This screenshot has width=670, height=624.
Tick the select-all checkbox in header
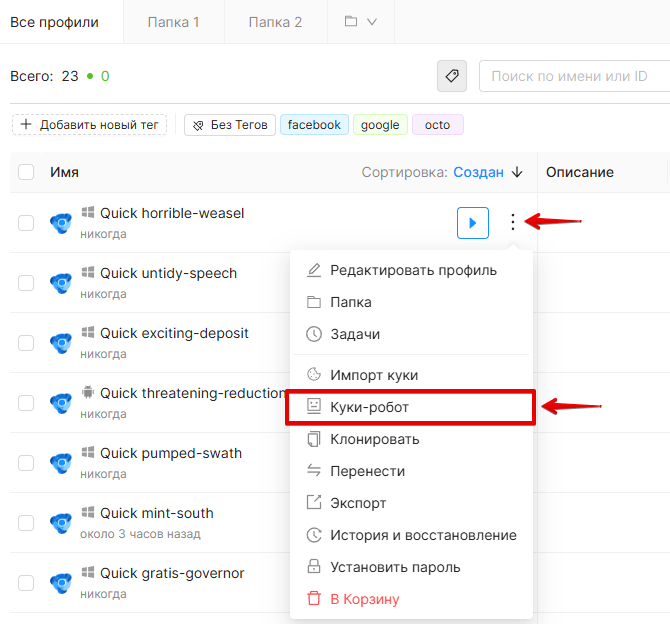(x=26, y=172)
